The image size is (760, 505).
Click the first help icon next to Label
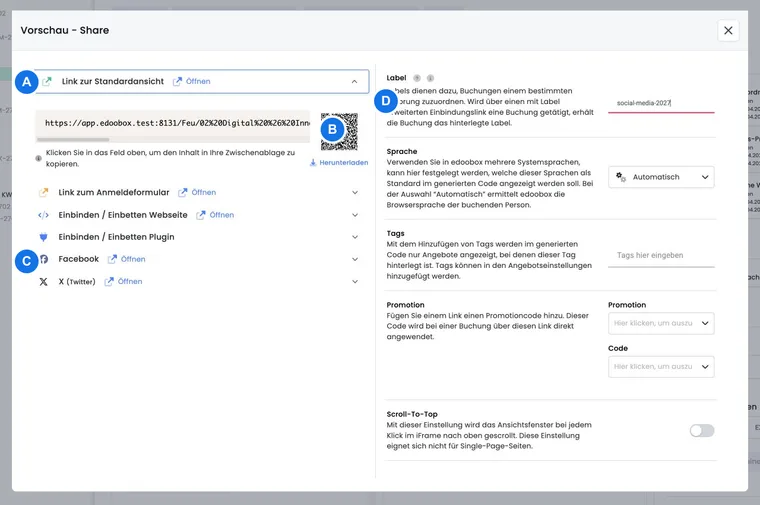[x=417, y=78]
